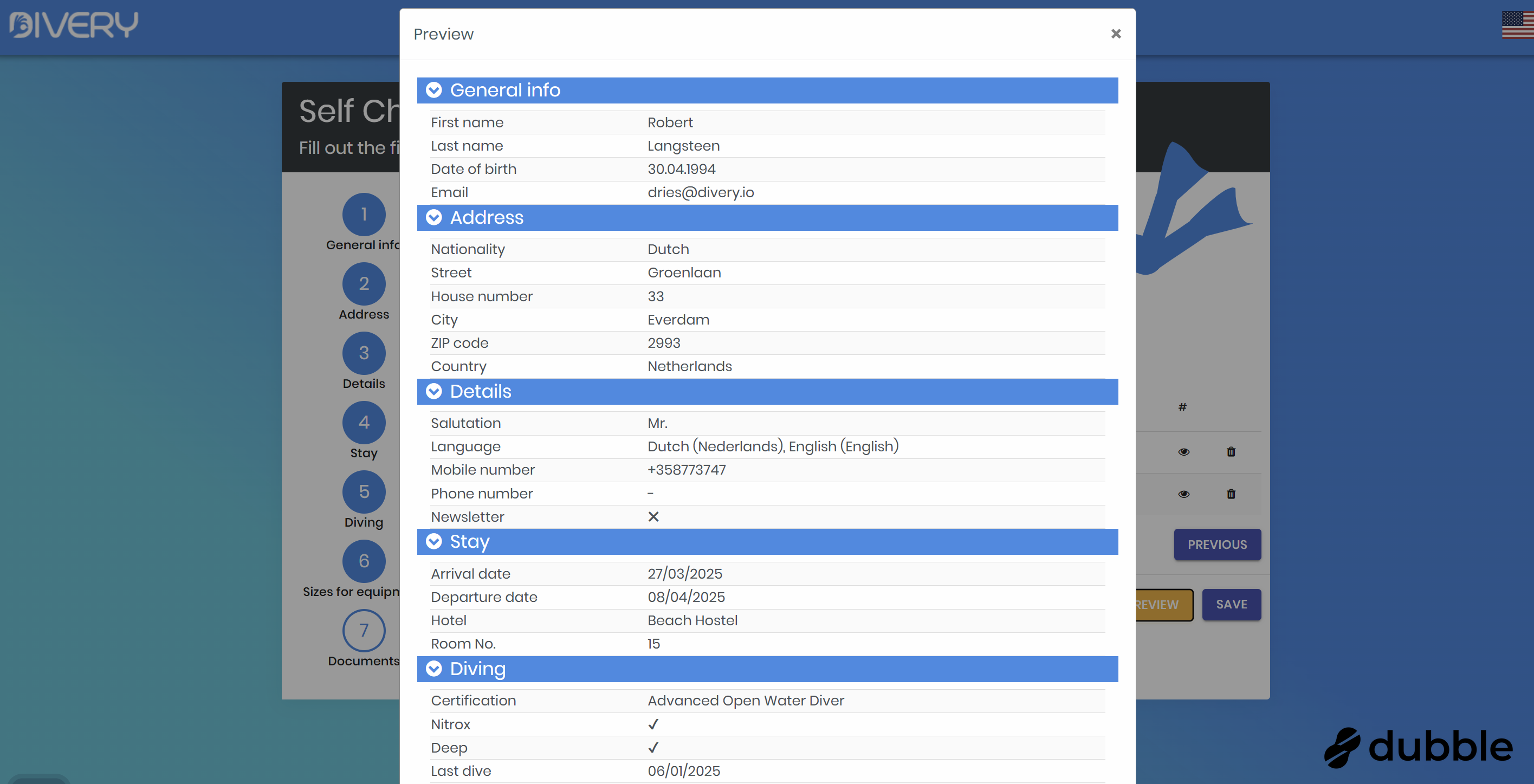The image size is (1534, 784).
Task: Click the PREVIOUS button
Action: coord(1216,545)
